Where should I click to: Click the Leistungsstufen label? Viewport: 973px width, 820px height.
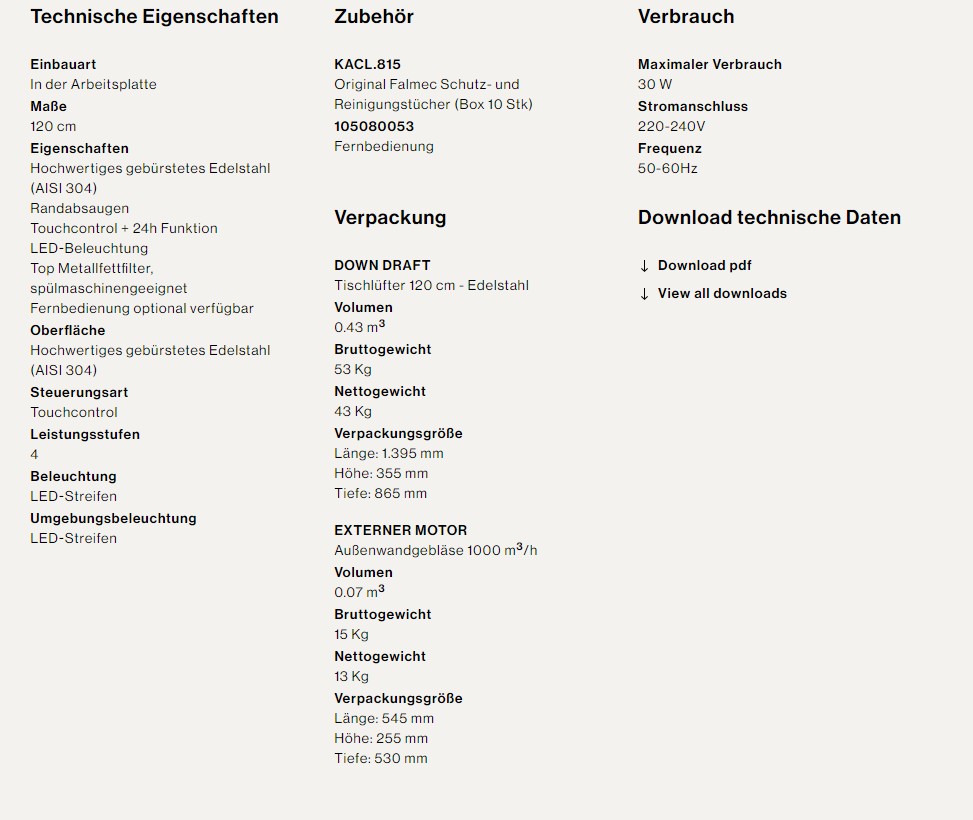coord(85,434)
